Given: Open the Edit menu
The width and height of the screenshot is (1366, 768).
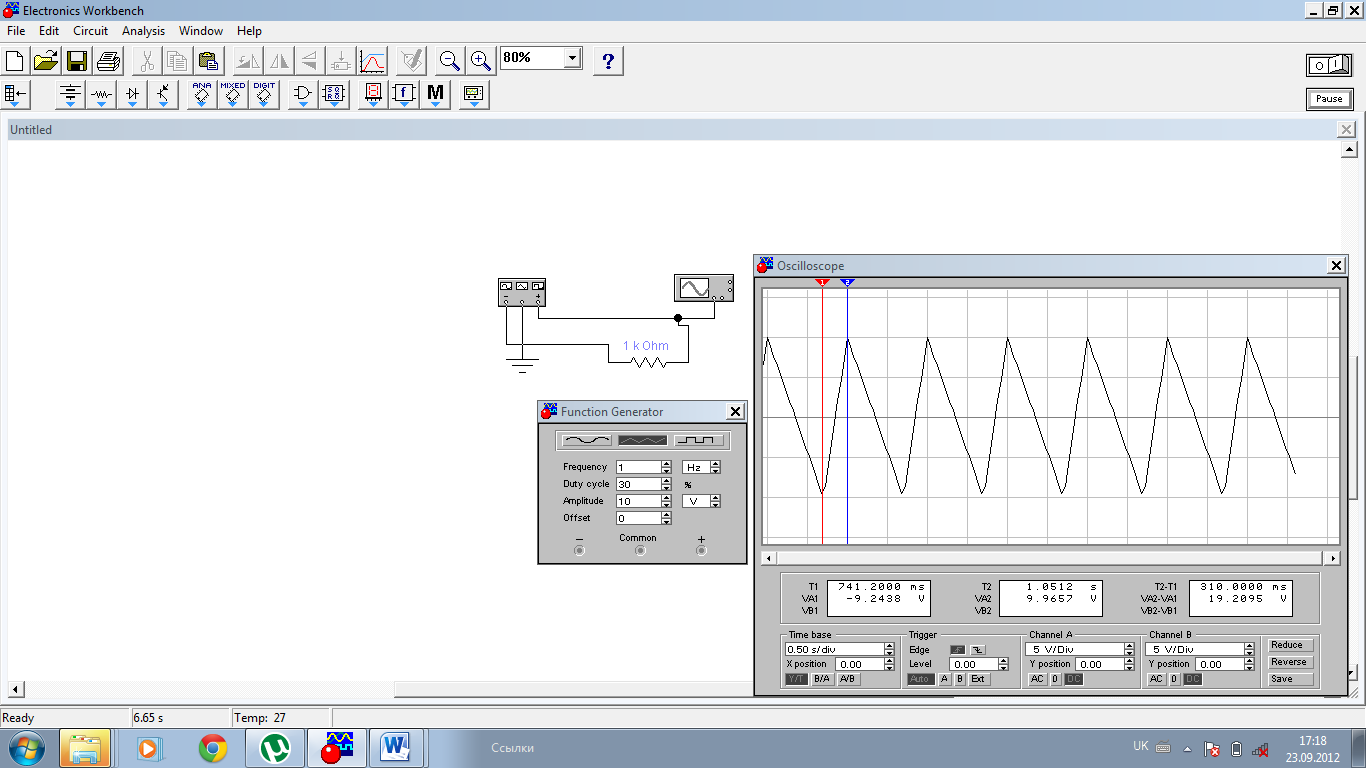Looking at the screenshot, I should 49,31.
